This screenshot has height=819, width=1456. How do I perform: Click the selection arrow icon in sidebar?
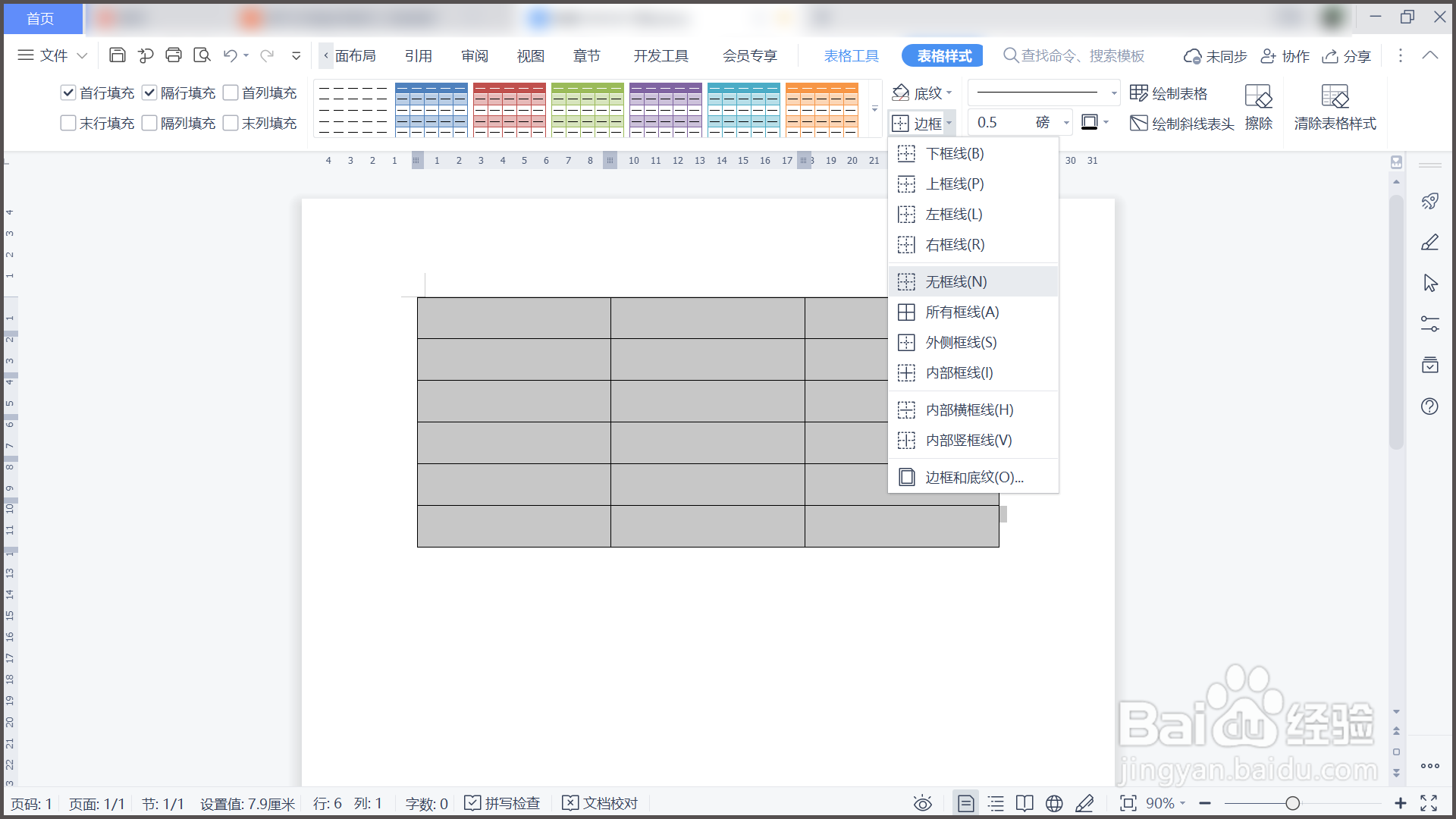(x=1429, y=283)
